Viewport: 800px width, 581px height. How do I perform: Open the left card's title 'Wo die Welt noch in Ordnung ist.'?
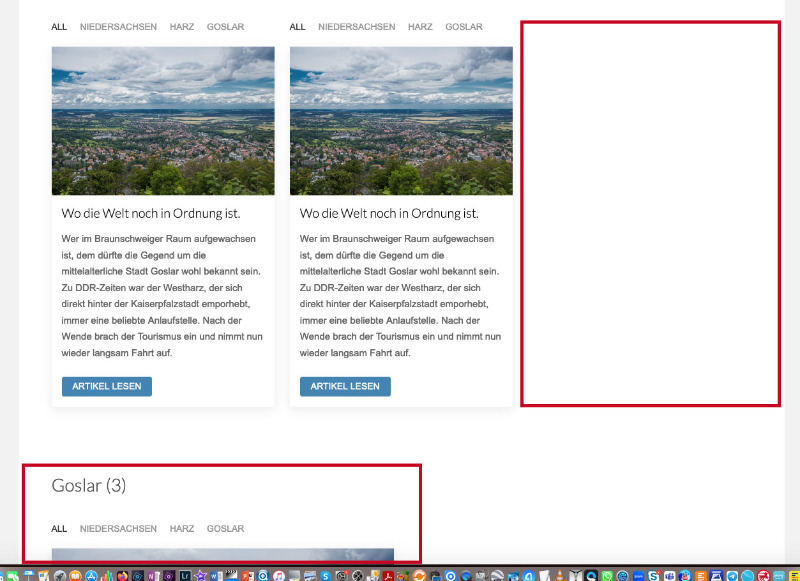pos(151,213)
